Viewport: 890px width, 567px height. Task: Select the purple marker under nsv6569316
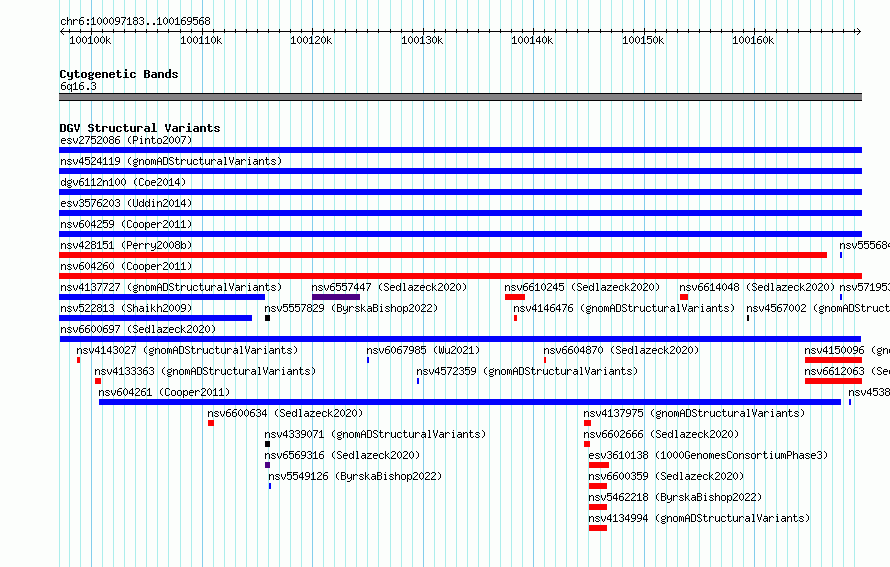(x=267, y=465)
